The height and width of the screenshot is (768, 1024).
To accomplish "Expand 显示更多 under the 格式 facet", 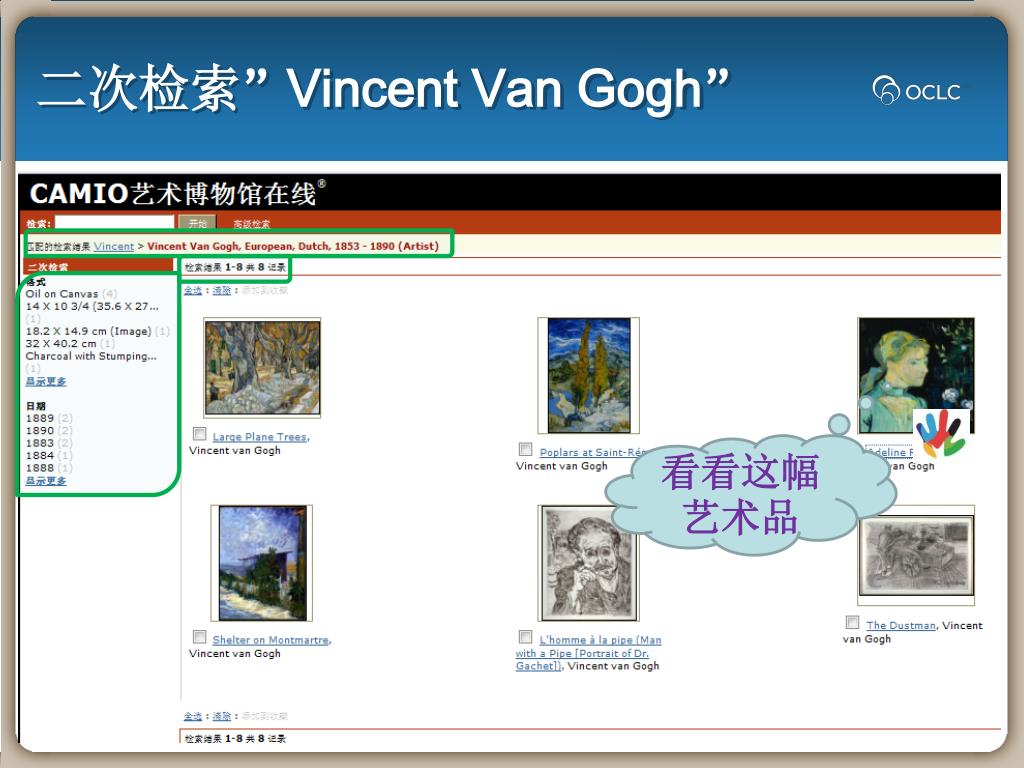I will pos(46,381).
